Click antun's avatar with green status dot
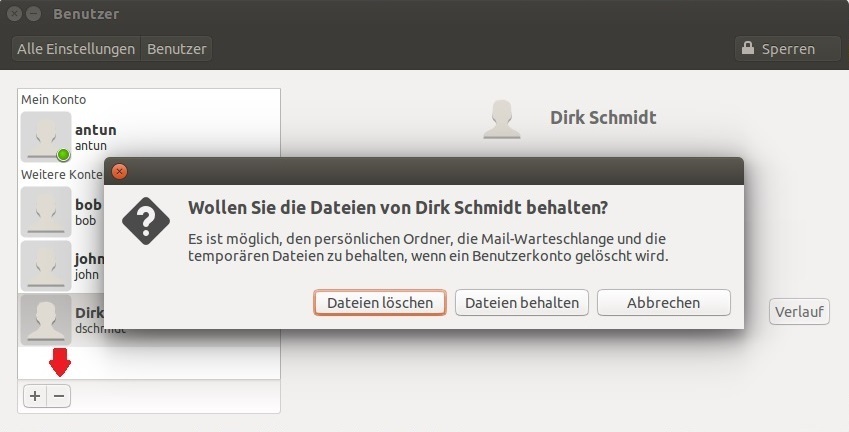The width and height of the screenshot is (849, 432). click(x=46, y=137)
